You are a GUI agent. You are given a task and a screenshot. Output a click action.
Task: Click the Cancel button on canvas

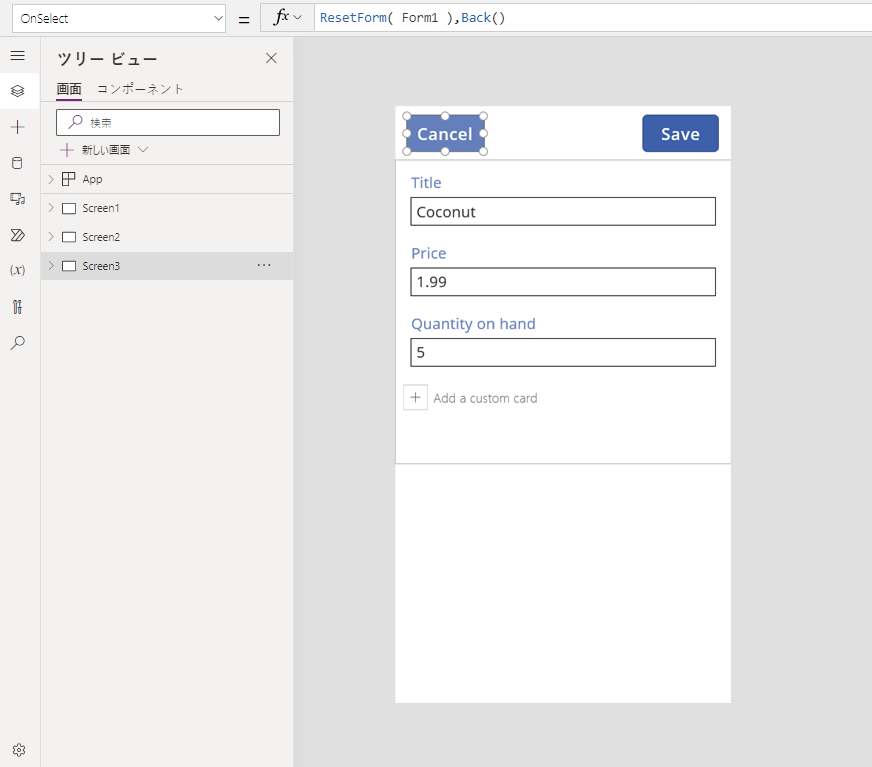(x=445, y=133)
